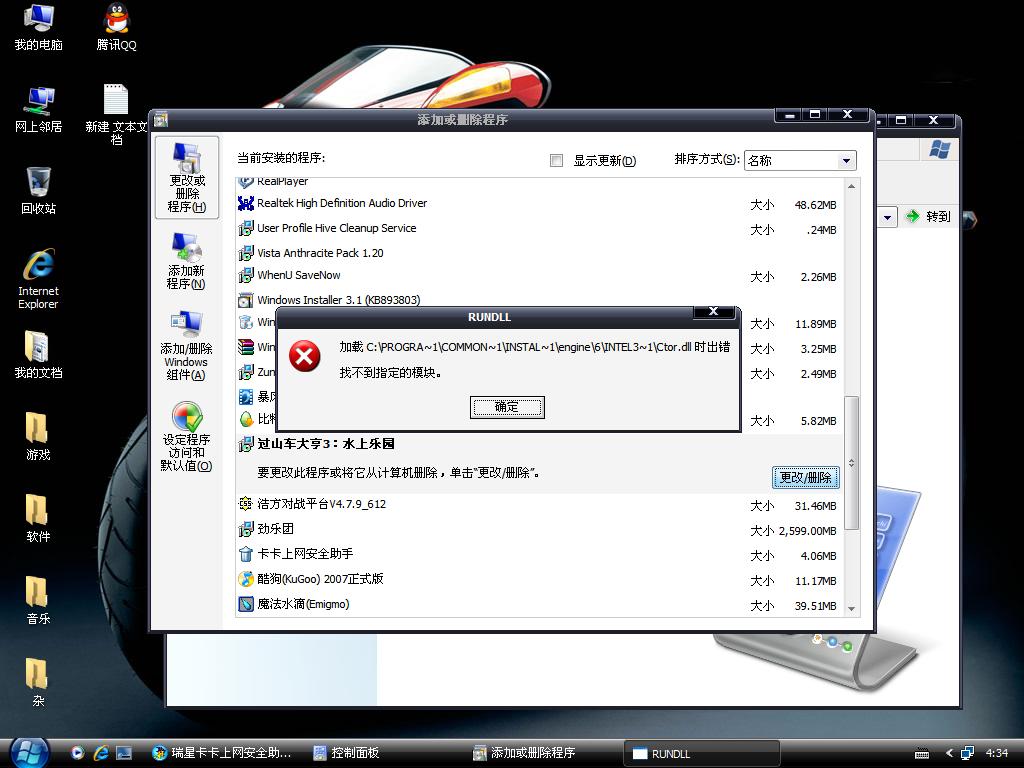Image resolution: width=1024 pixels, height=768 pixels.
Task: Open 游戏 desktop folder
Action: tap(38, 436)
